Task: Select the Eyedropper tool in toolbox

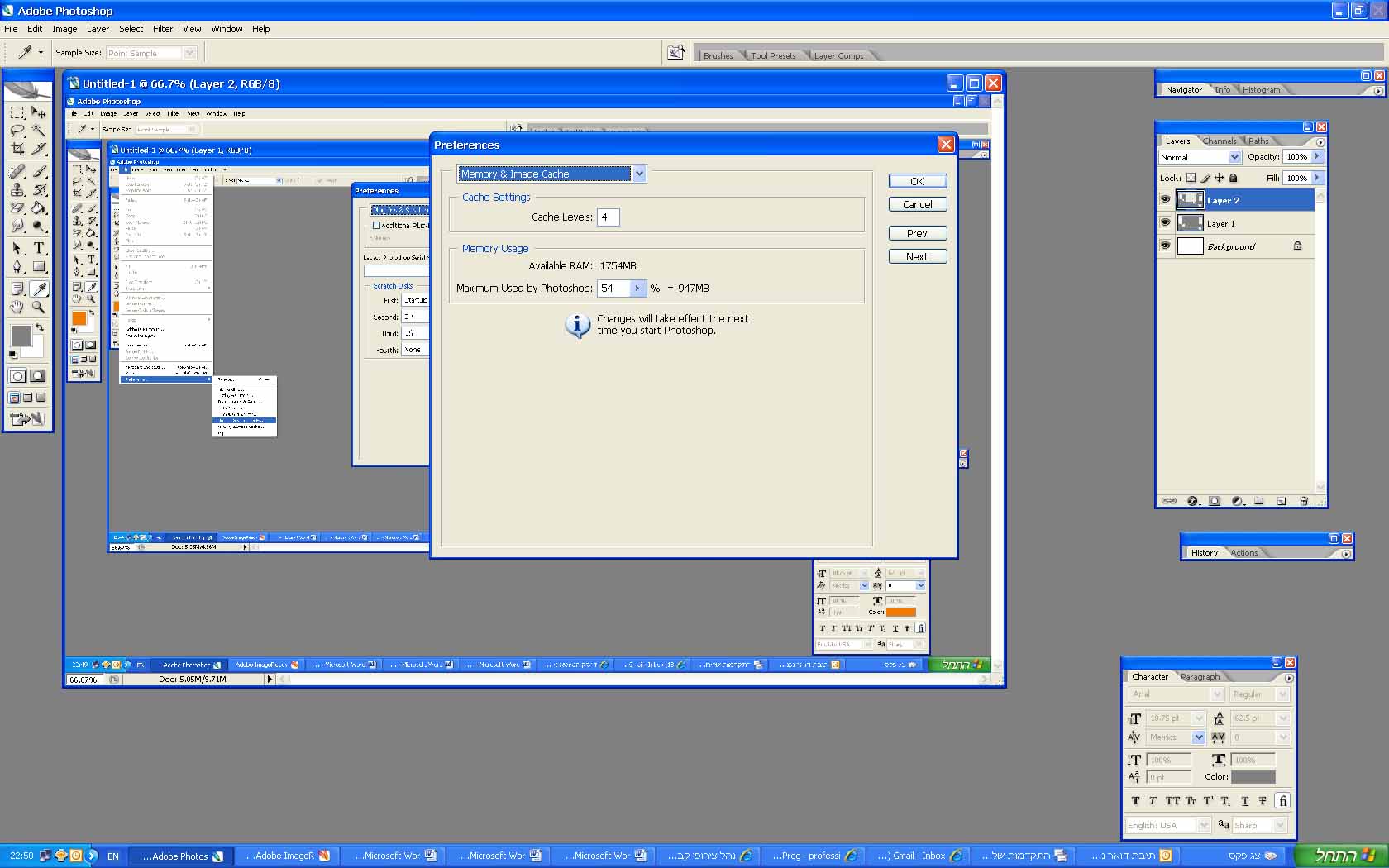Action: pos(39,289)
